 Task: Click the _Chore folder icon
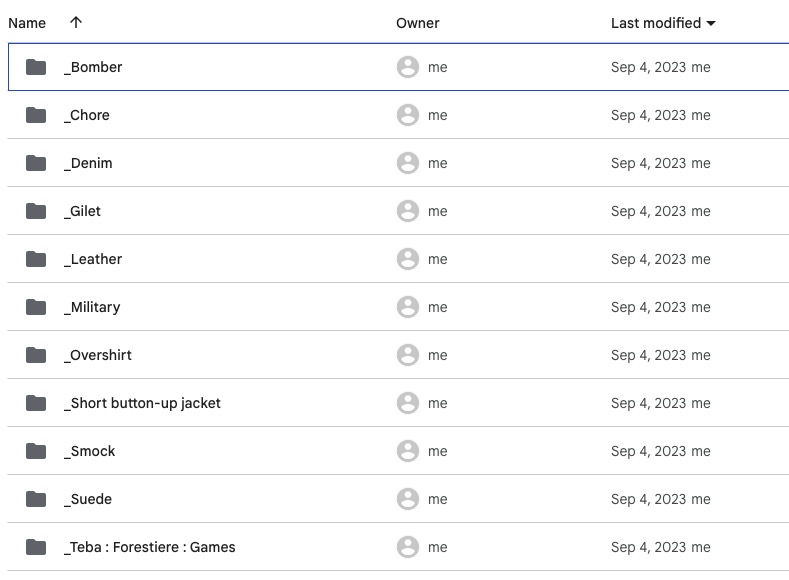(x=36, y=115)
